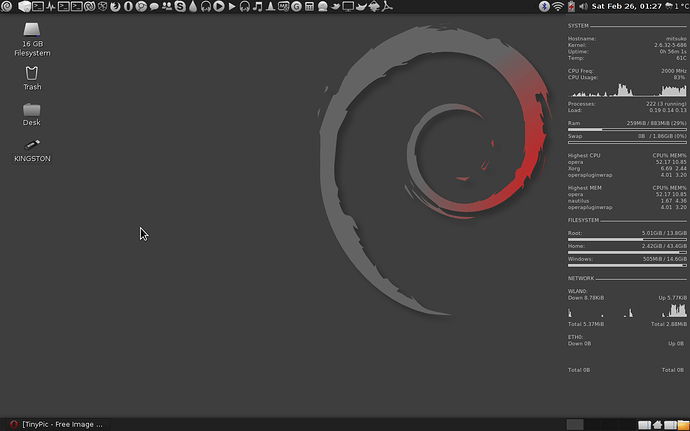Select the Trash desktop icon
The height and width of the screenshot is (431, 690).
tap(32, 78)
